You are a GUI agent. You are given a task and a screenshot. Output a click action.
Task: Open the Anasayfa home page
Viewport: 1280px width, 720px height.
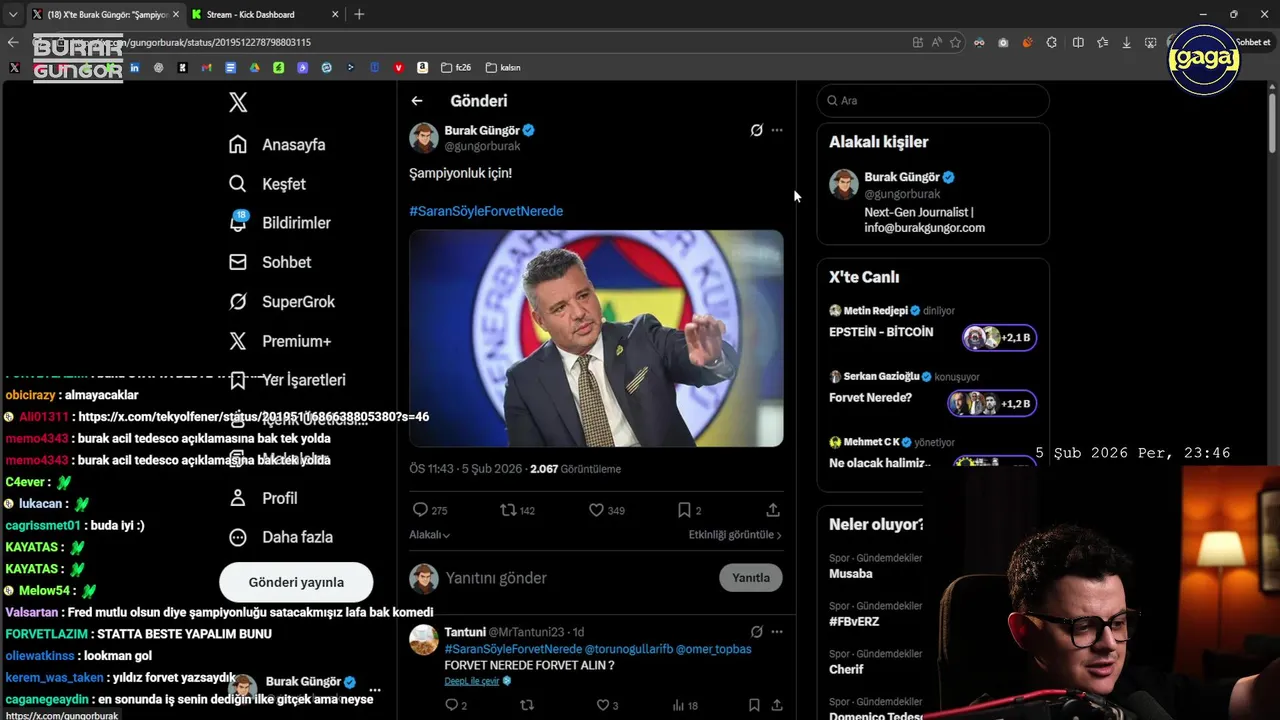pyautogui.click(x=277, y=144)
